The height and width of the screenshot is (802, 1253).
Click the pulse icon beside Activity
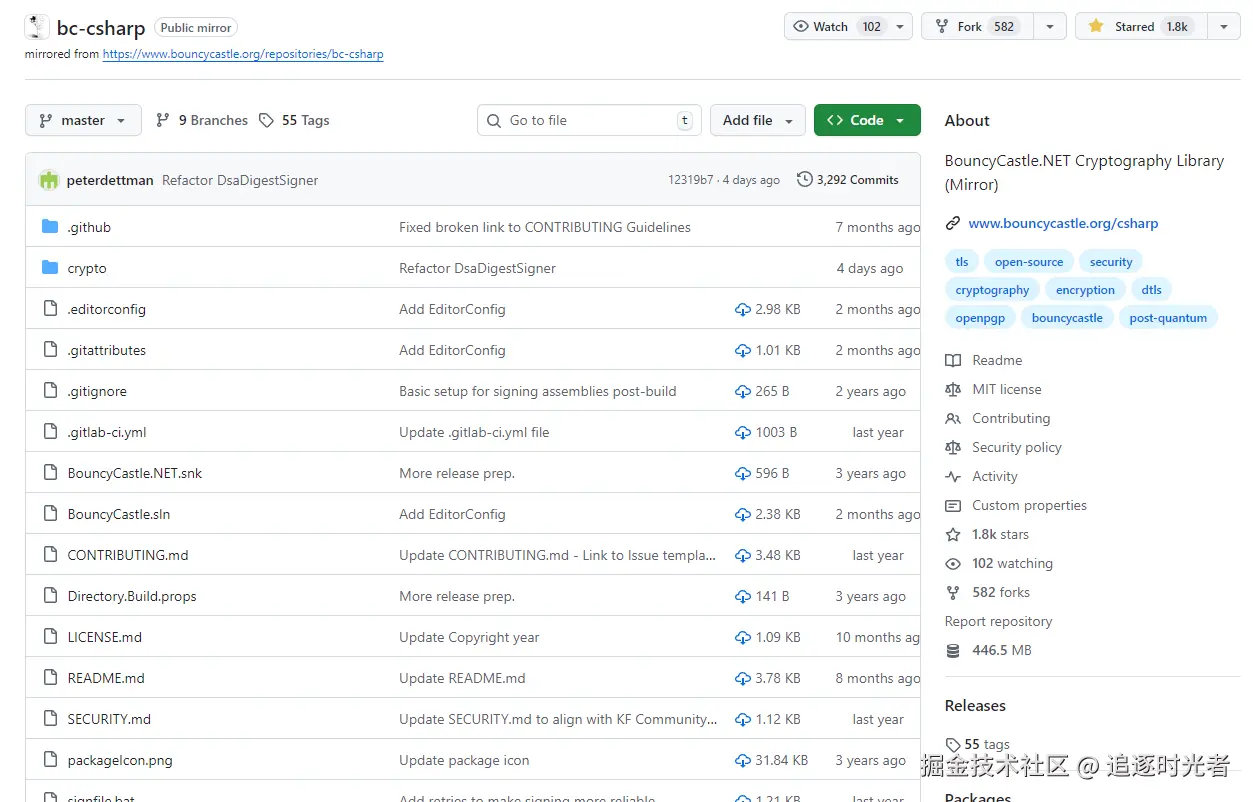953,476
